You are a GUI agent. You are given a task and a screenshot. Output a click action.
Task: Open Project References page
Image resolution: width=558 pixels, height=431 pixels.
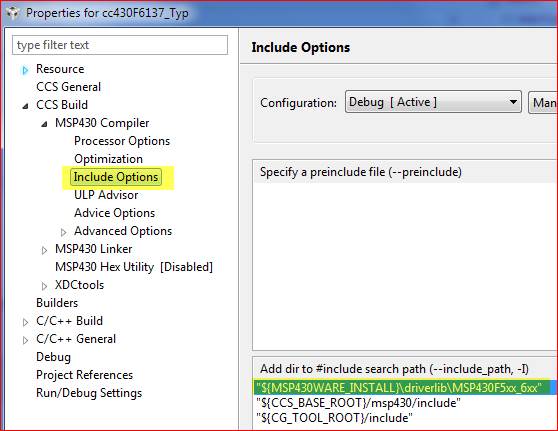[x=84, y=375]
